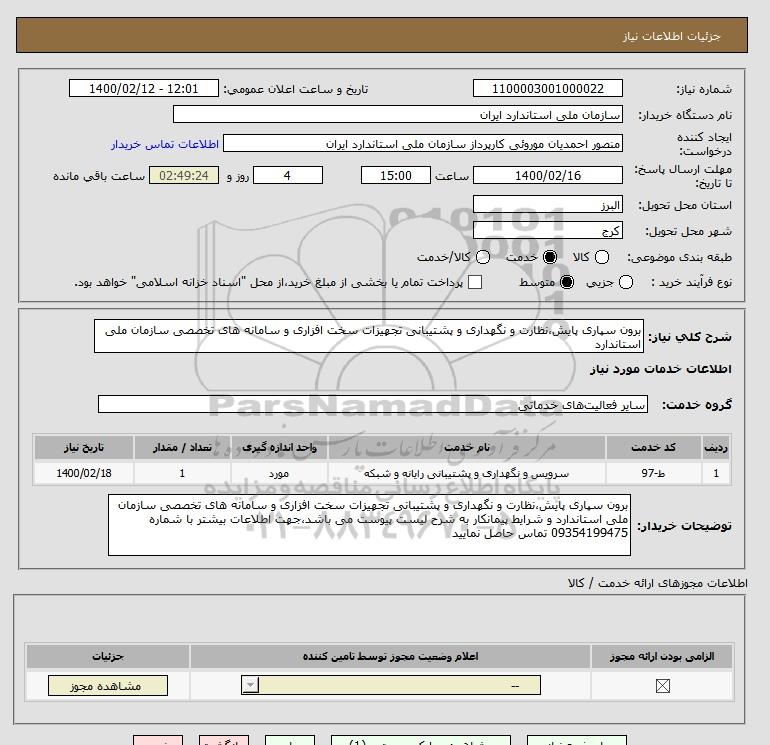Click the ردیف column header
This screenshot has height=745, width=770.
[715, 447]
